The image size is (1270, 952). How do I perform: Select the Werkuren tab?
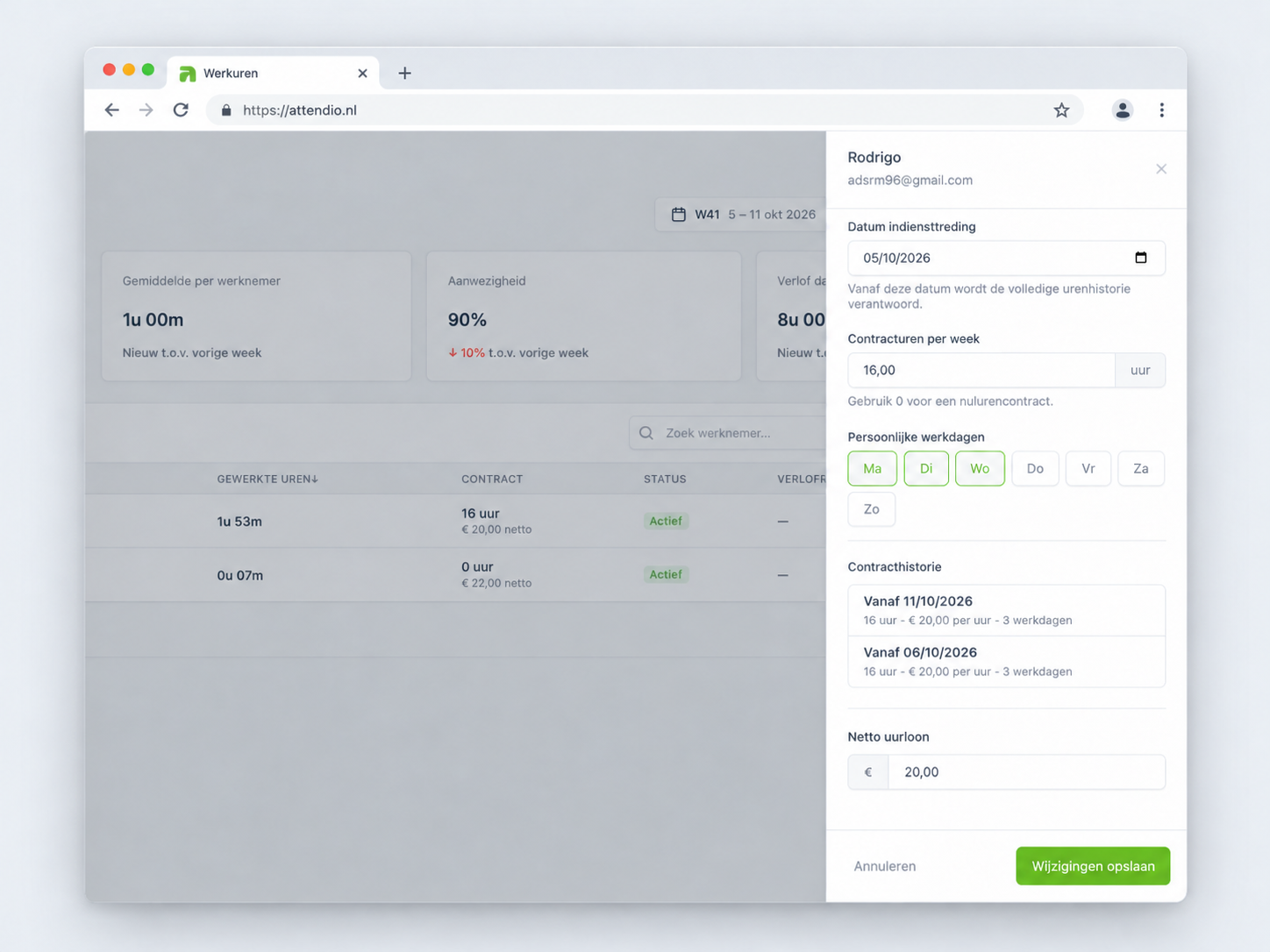tap(273, 74)
